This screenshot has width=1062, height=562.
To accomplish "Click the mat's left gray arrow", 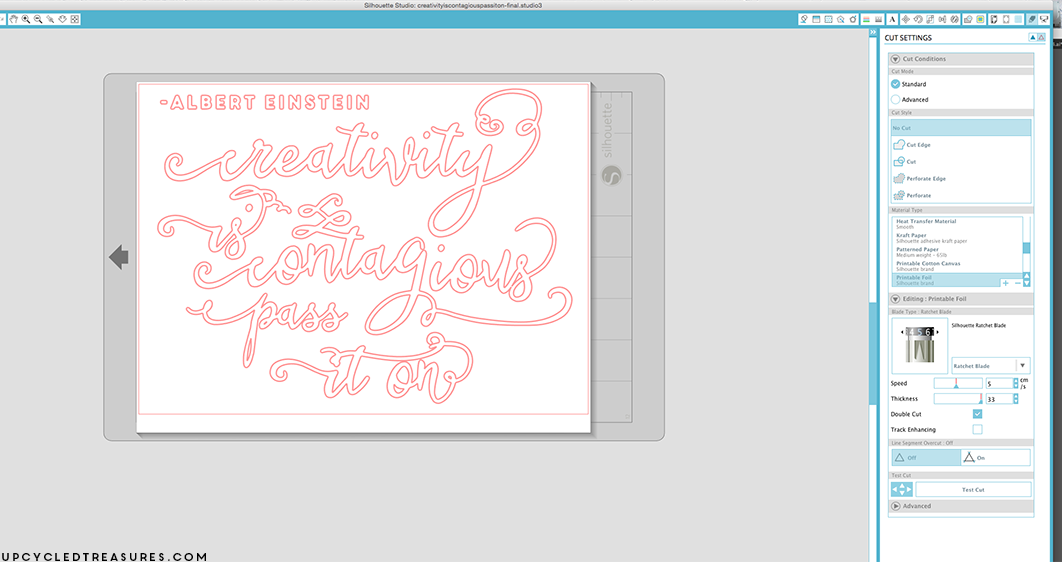I will (x=119, y=257).
